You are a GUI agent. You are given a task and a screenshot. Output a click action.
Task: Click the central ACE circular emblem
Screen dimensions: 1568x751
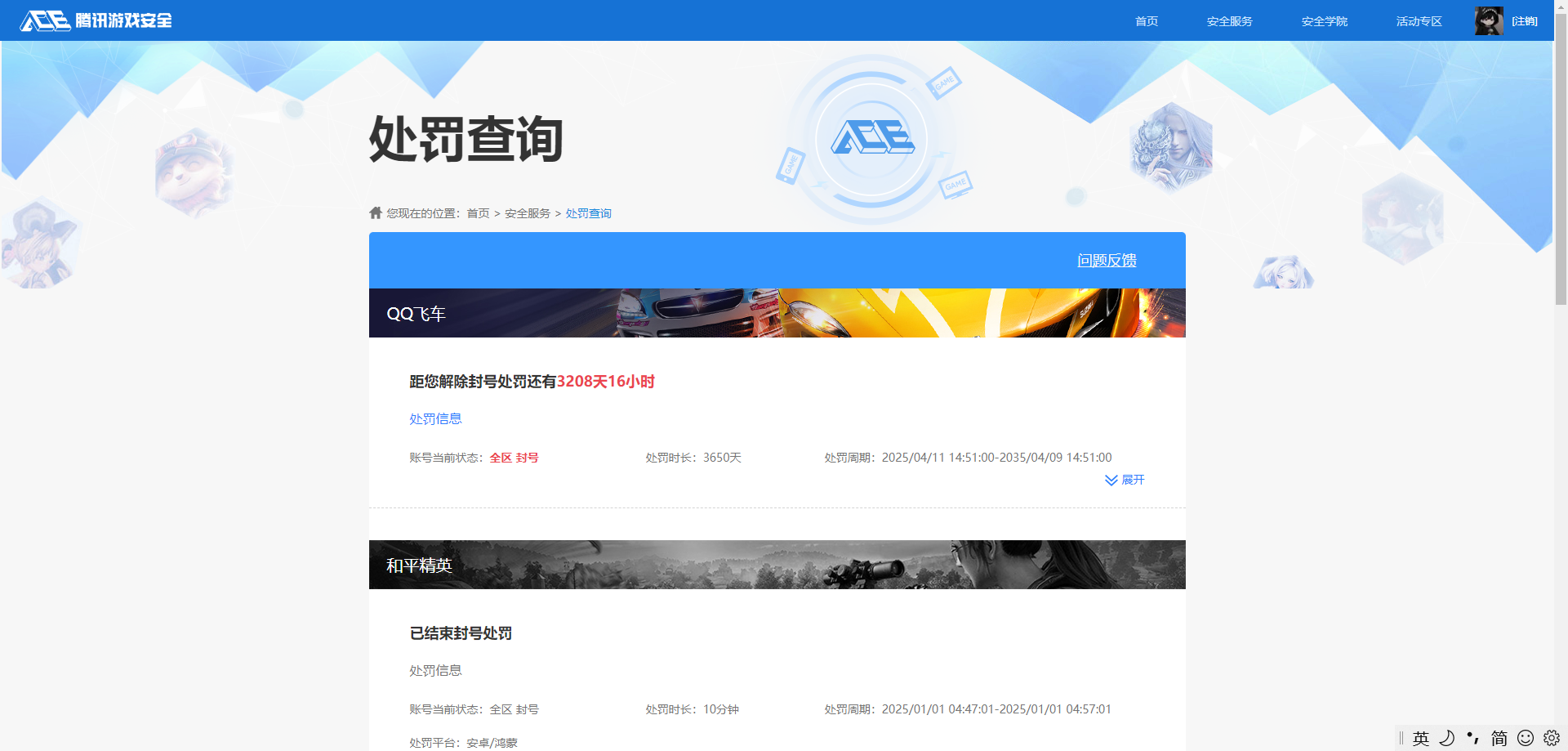872,139
